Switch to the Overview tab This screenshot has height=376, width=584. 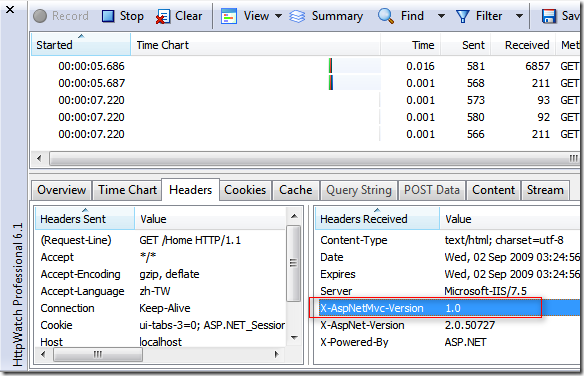(61, 190)
